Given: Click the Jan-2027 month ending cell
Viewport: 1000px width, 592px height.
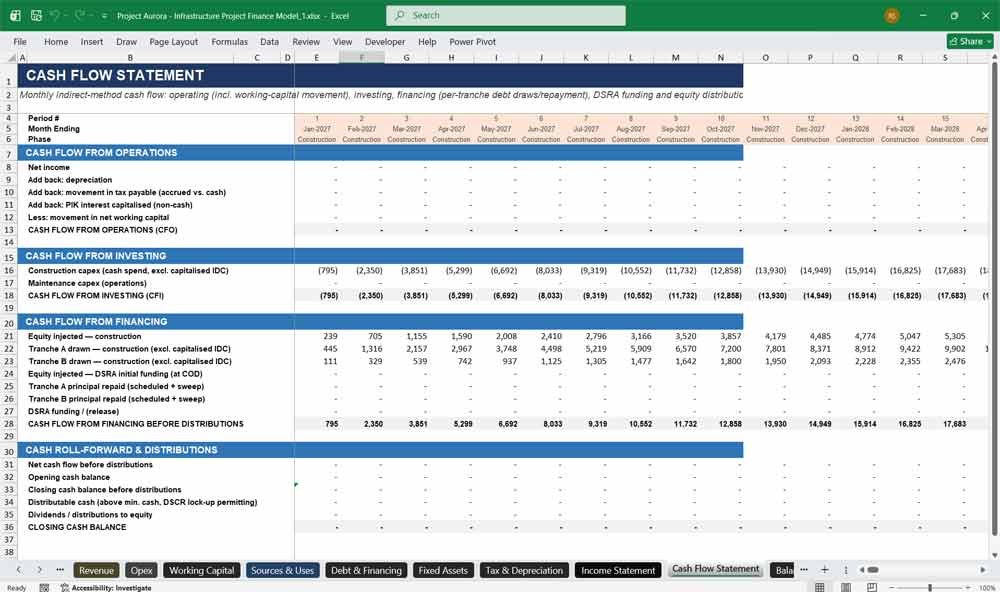Looking at the screenshot, I should [316, 129].
